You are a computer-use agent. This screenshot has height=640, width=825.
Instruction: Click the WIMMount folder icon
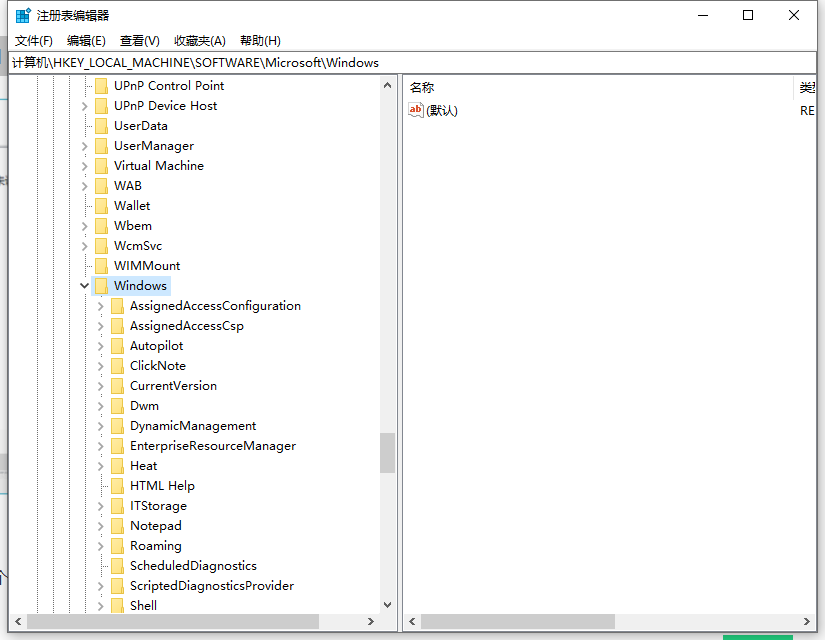(x=104, y=265)
